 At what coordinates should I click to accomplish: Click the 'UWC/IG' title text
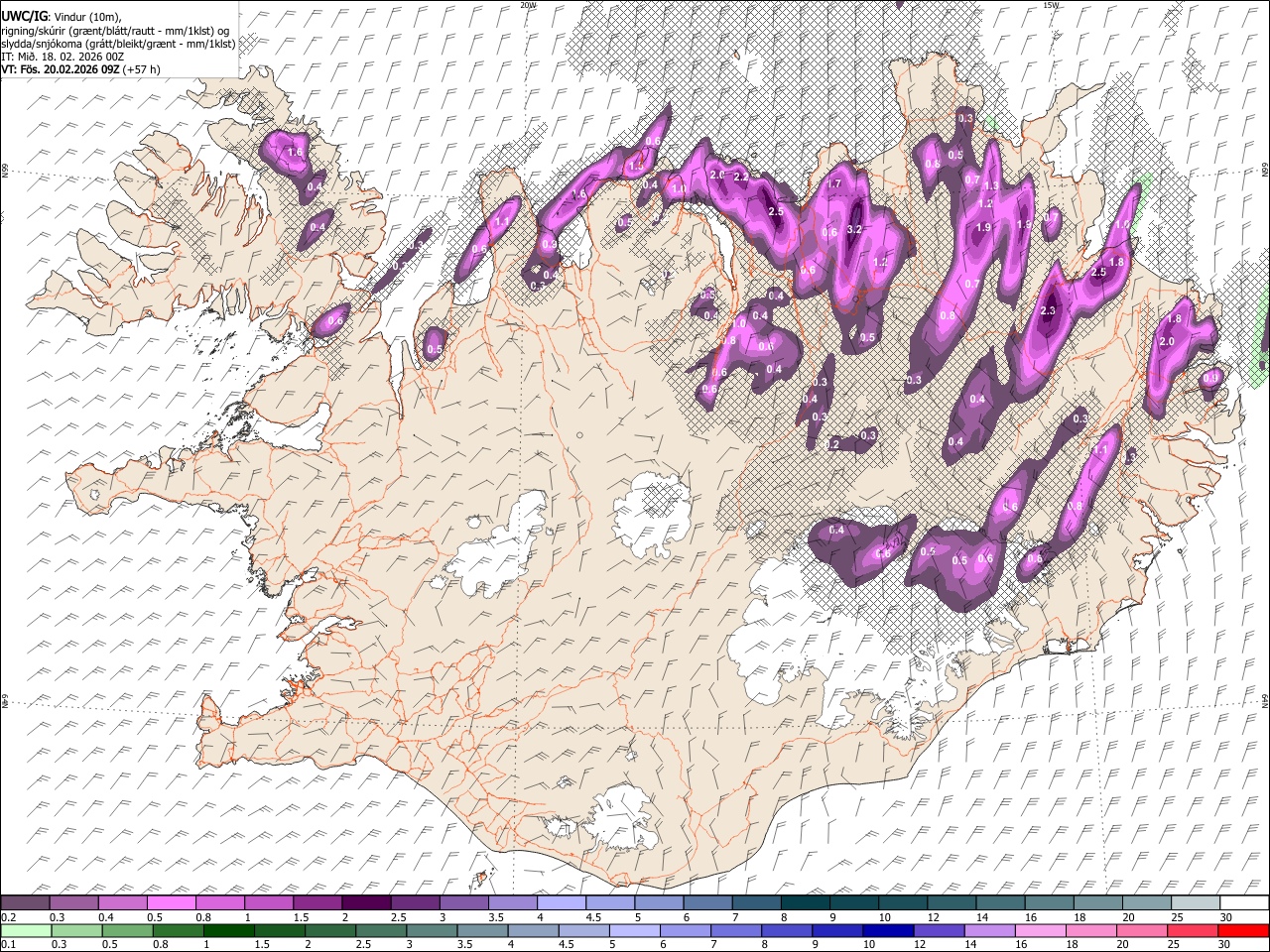click(24, 16)
